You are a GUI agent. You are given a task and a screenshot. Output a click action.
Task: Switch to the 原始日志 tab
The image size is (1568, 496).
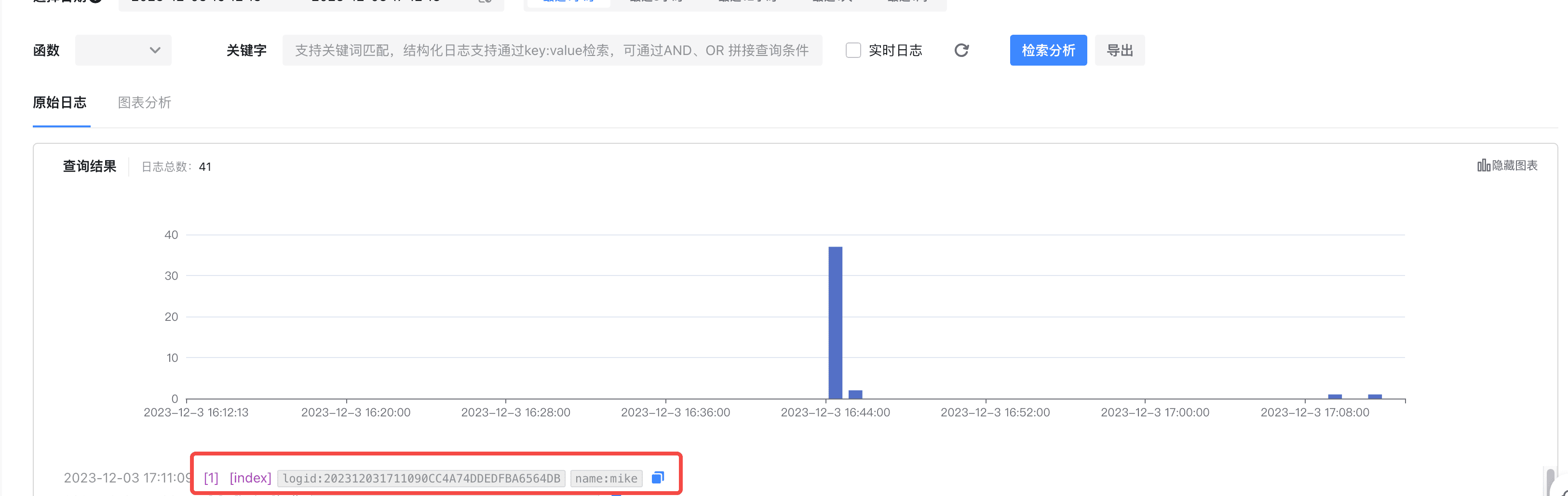(60, 102)
